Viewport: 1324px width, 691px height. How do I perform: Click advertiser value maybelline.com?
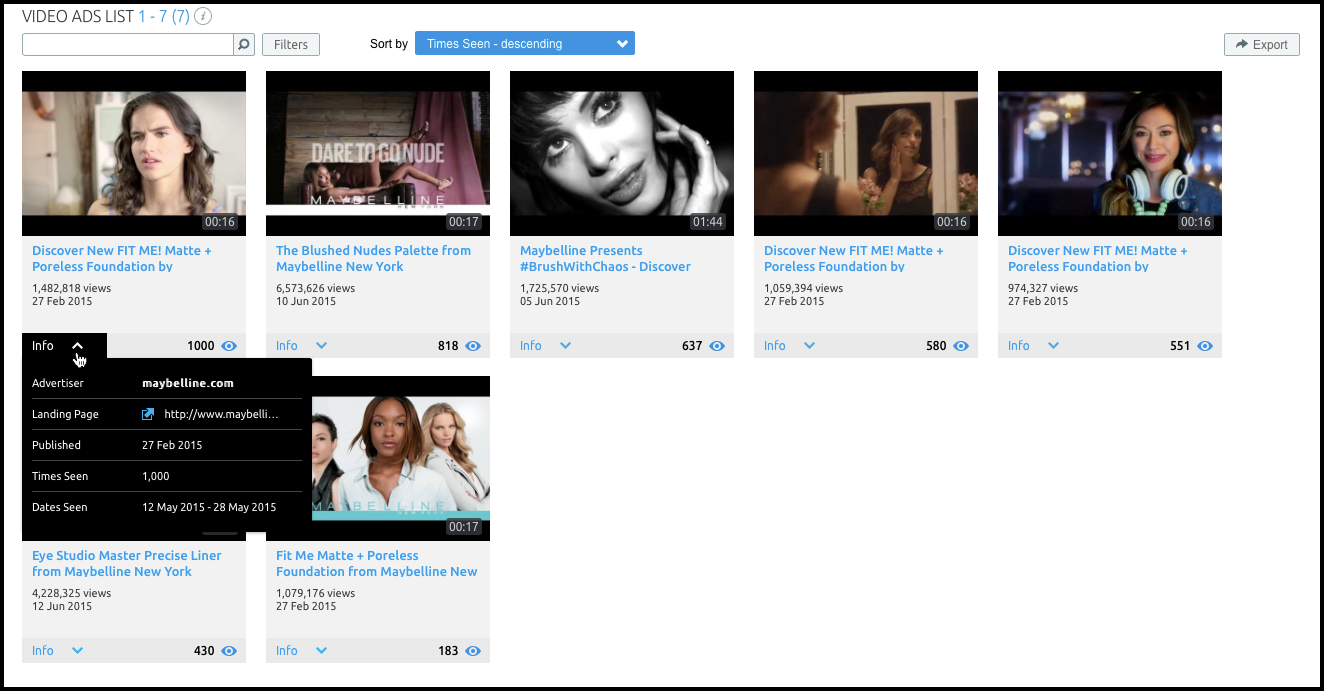coord(188,383)
